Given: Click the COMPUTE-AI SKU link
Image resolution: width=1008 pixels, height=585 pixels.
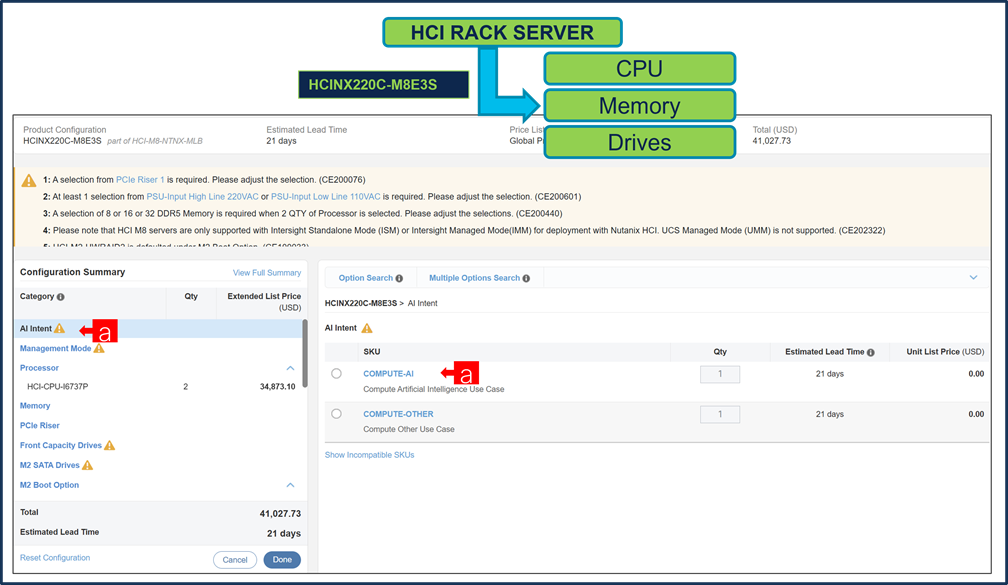Looking at the screenshot, I should point(388,374).
